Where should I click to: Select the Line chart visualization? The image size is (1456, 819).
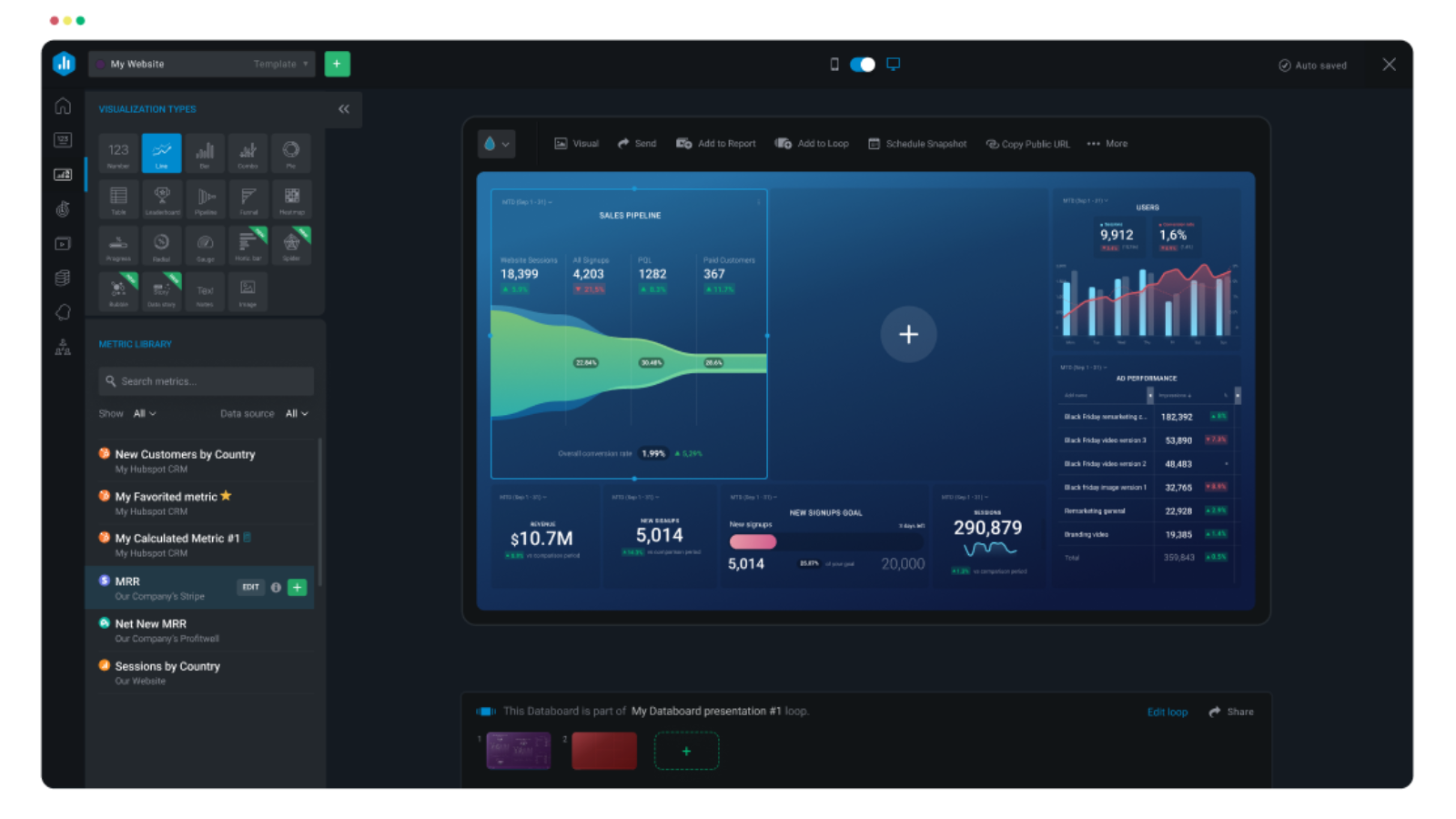[x=161, y=153]
